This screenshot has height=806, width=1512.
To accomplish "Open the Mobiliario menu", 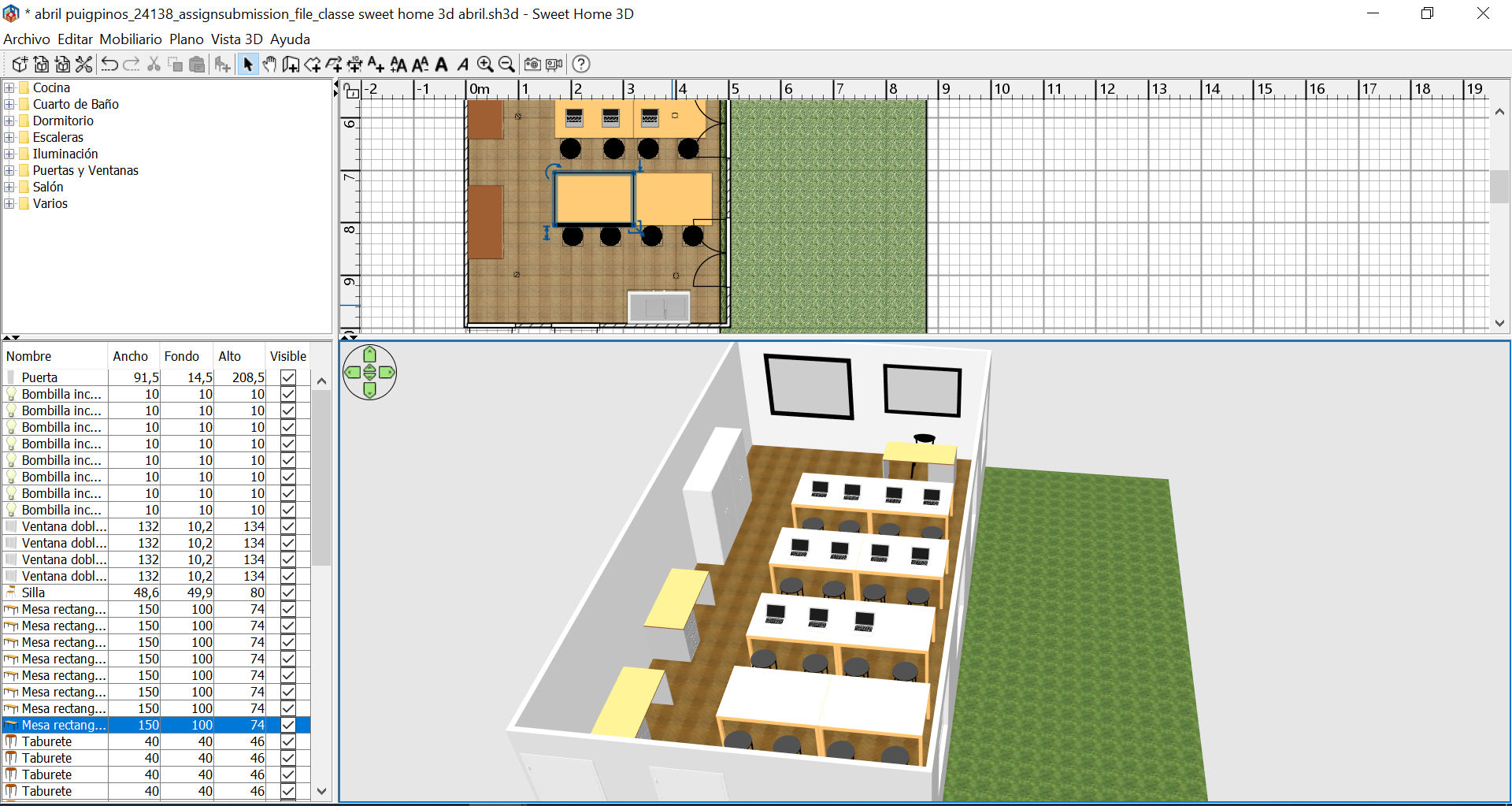I will pyautogui.click(x=130, y=39).
